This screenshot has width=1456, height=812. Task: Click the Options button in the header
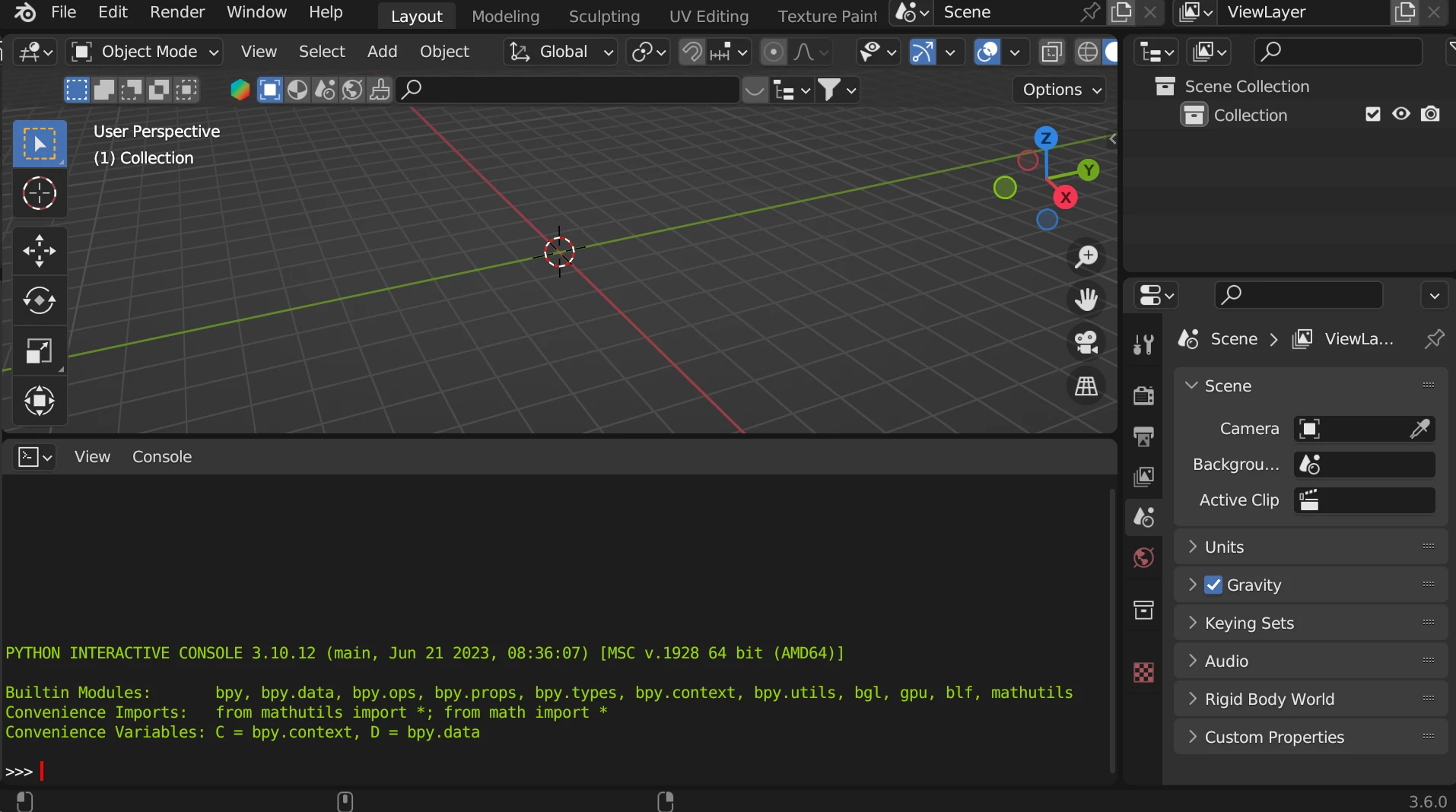pyautogui.click(x=1059, y=90)
